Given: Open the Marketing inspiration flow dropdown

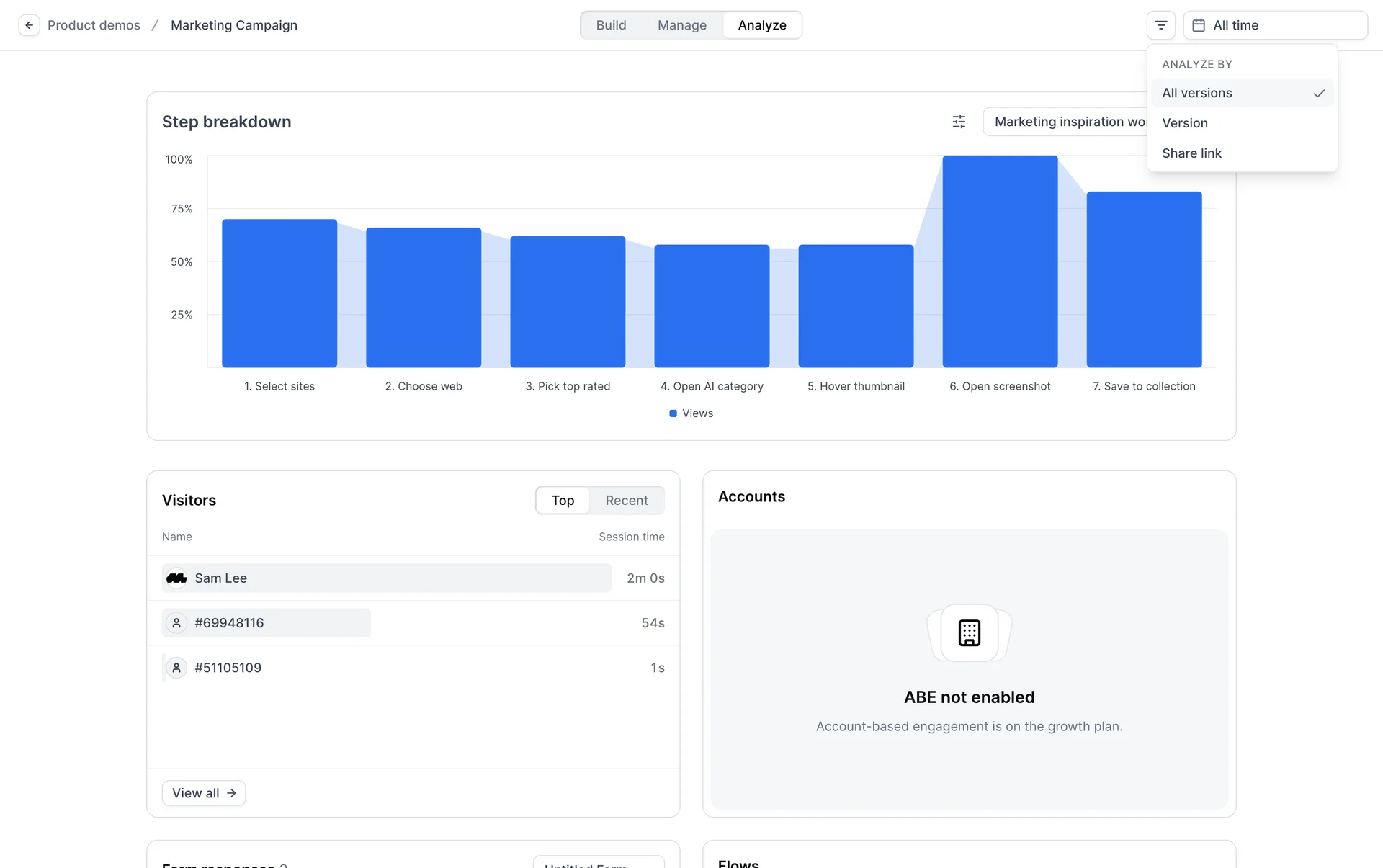Looking at the screenshot, I should 1065,122.
